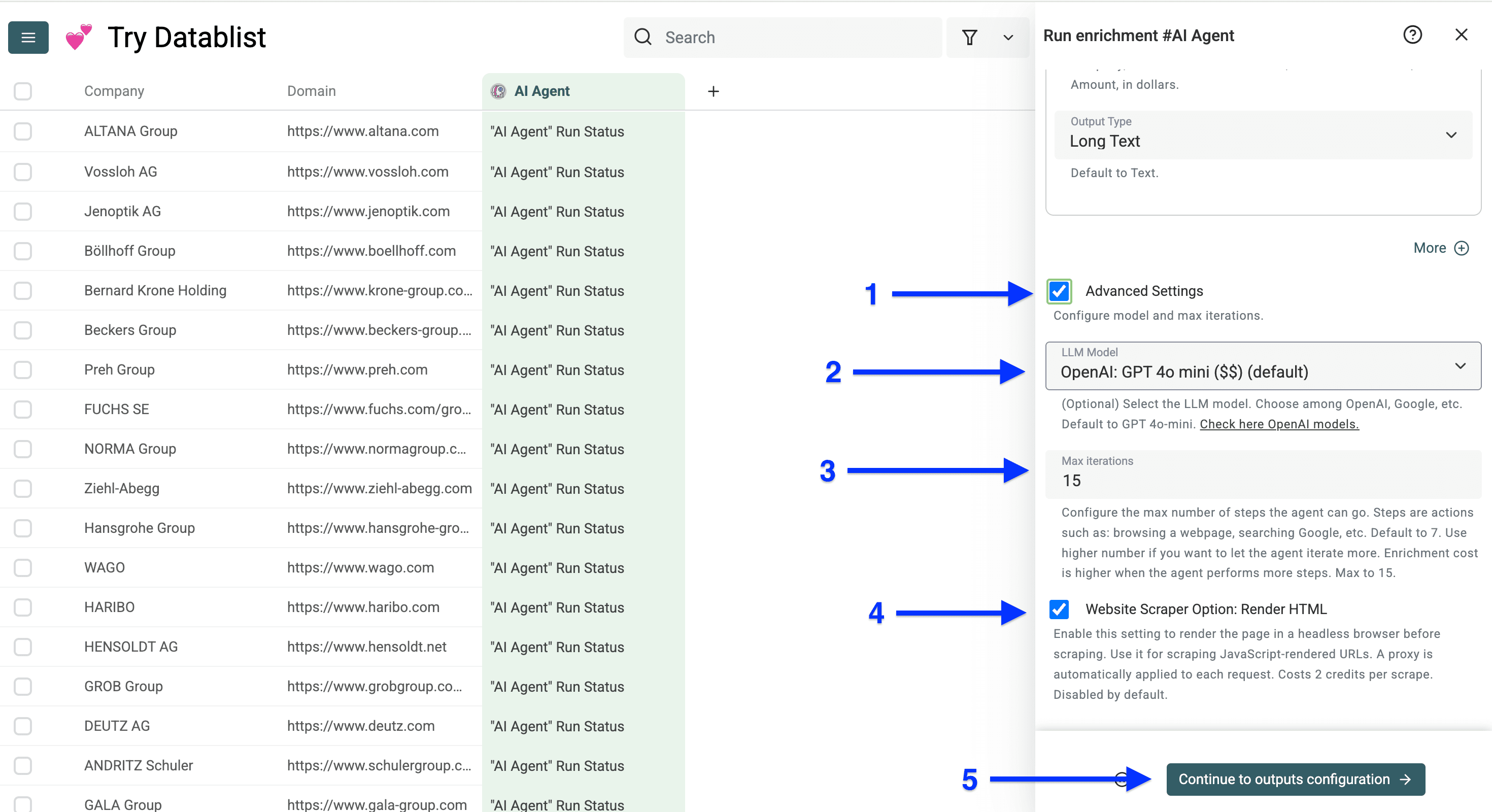Uncheck the Advanced Settings checkbox
This screenshot has width=1492, height=812.
[1059, 291]
